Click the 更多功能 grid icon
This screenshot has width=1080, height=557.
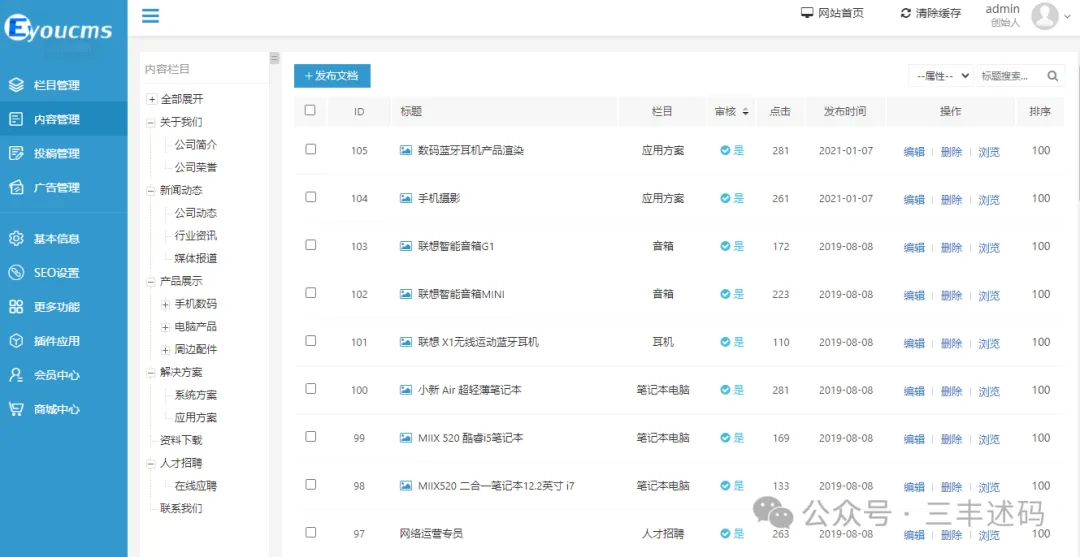pyautogui.click(x=17, y=307)
